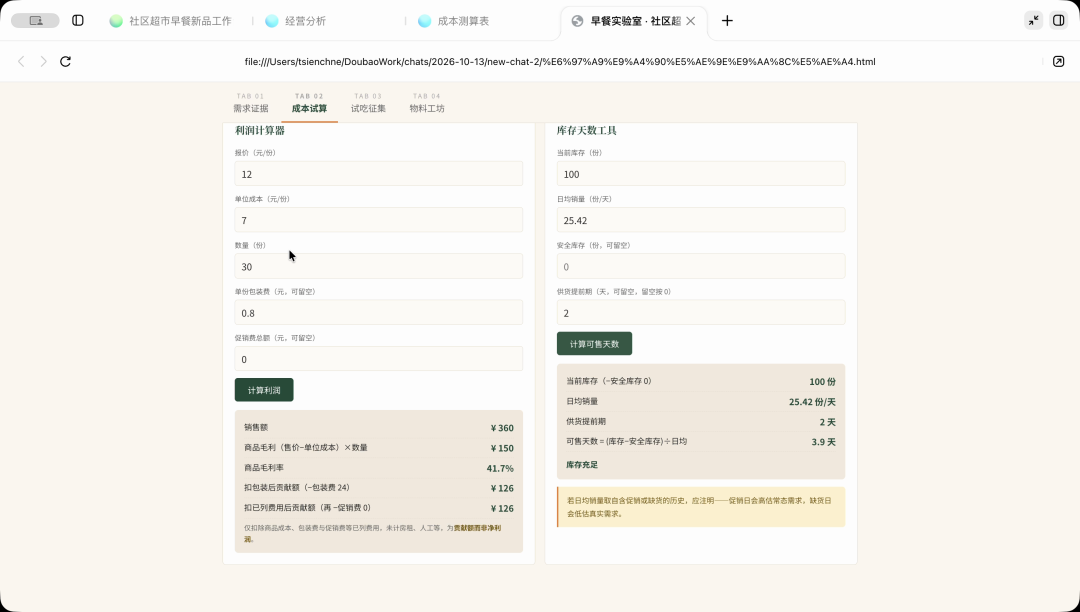Switch to 成本测算表 browser tab
The height and width of the screenshot is (612, 1080).
pyautogui.click(x=454, y=21)
